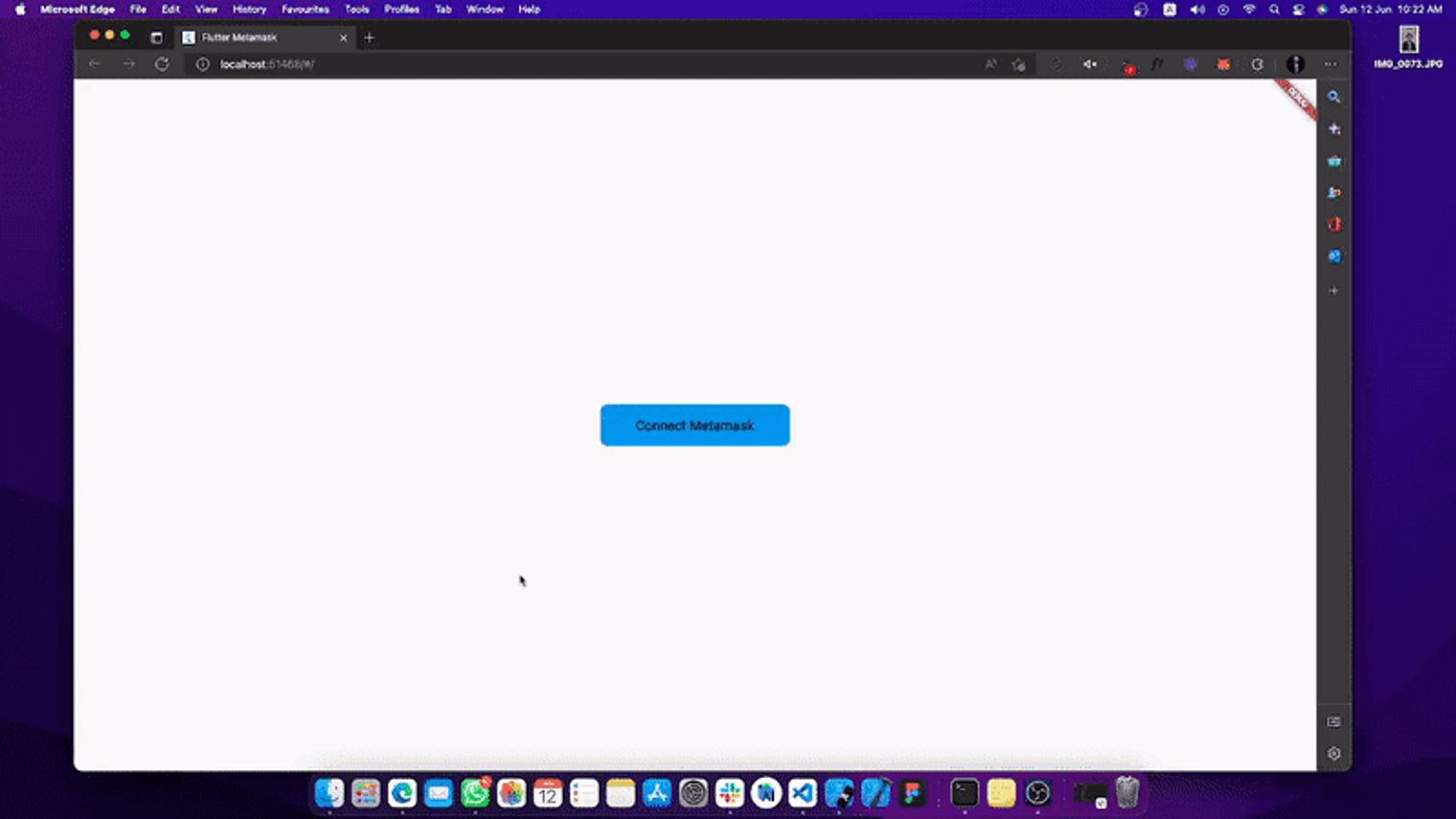Click the Connect Metamask button

coord(694,425)
